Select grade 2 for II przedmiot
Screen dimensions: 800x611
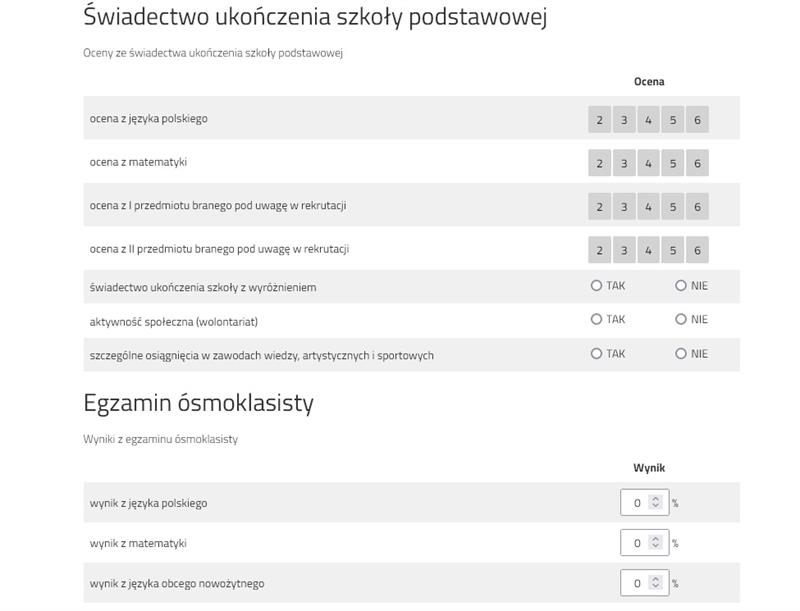(x=600, y=250)
